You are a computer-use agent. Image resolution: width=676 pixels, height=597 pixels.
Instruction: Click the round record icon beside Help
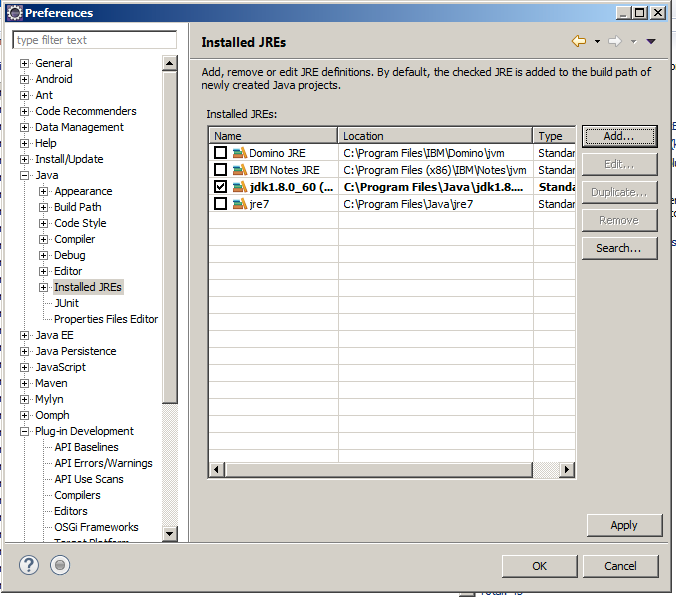(x=60, y=565)
